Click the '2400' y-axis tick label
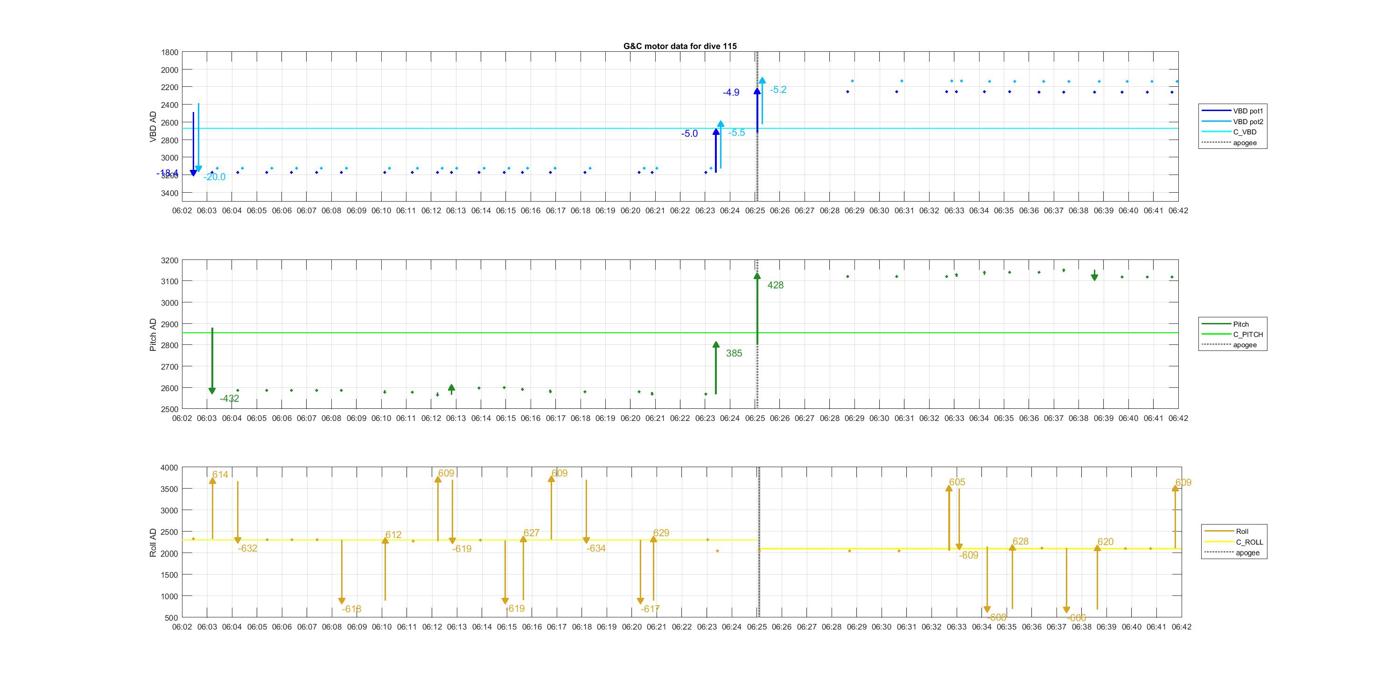Image resolution: width=1400 pixels, height=693 pixels. tap(170, 105)
